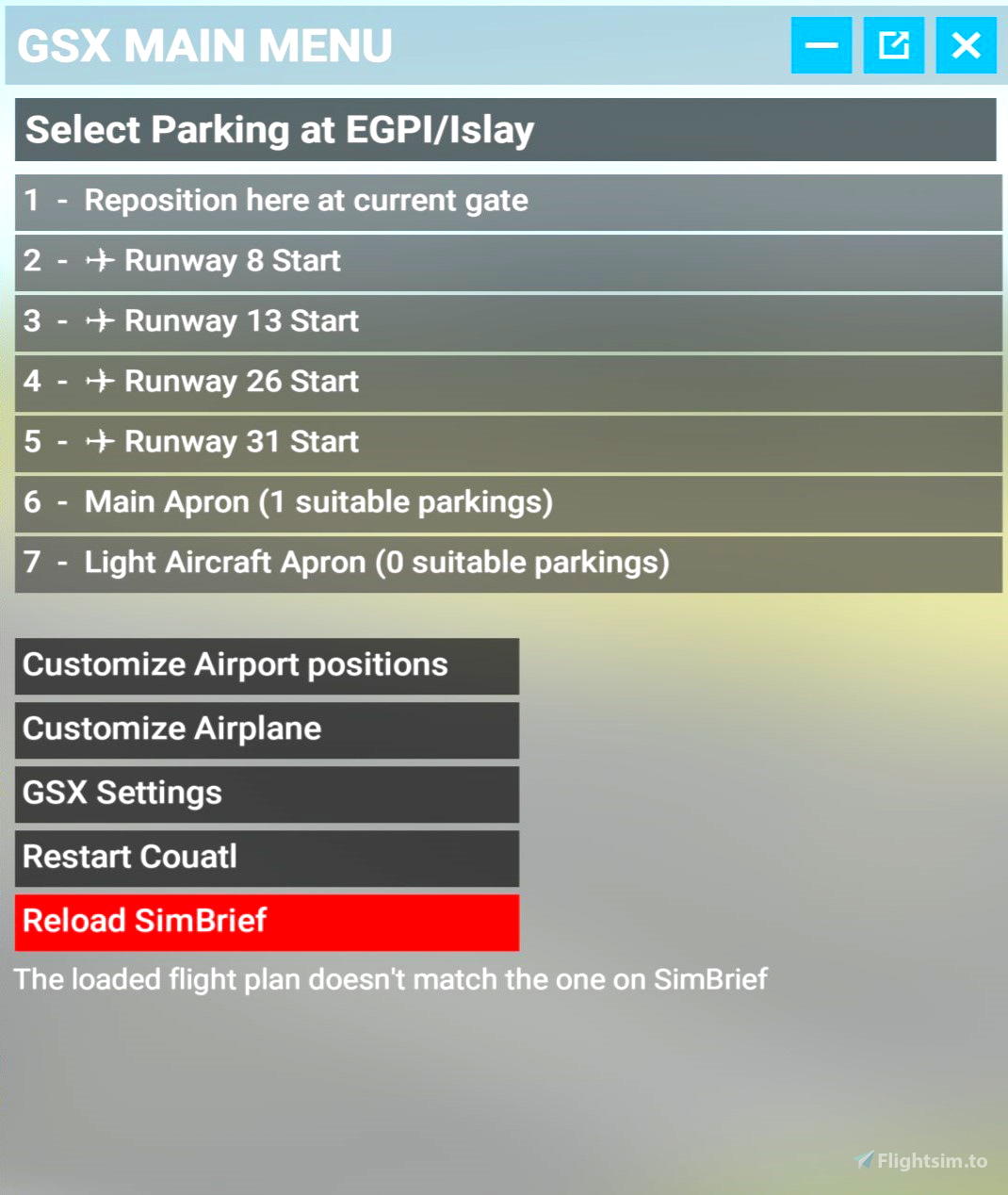Minimize the GSX Main Menu panel
The image size is (1008, 1195).
[x=821, y=45]
